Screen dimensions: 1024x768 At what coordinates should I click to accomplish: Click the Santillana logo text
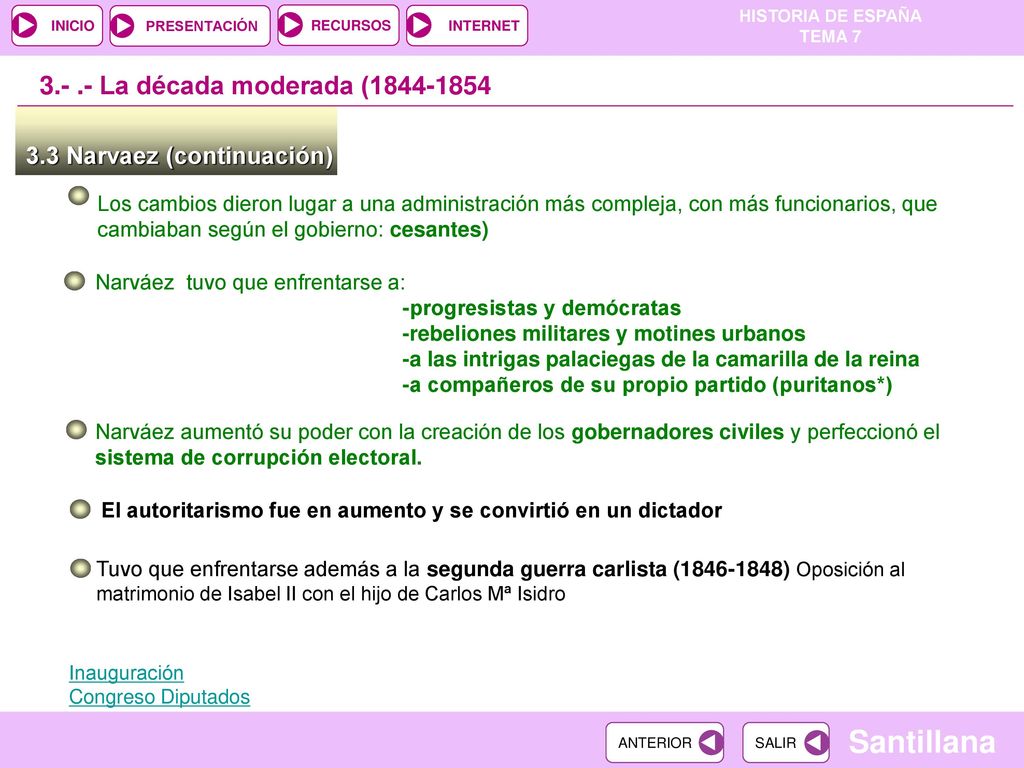coord(922,742)
